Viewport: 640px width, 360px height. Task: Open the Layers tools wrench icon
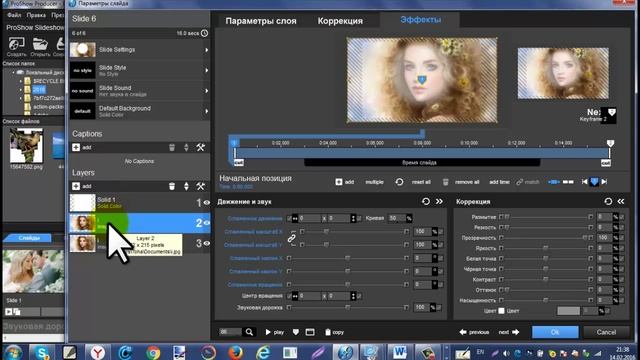click(200, 186)
